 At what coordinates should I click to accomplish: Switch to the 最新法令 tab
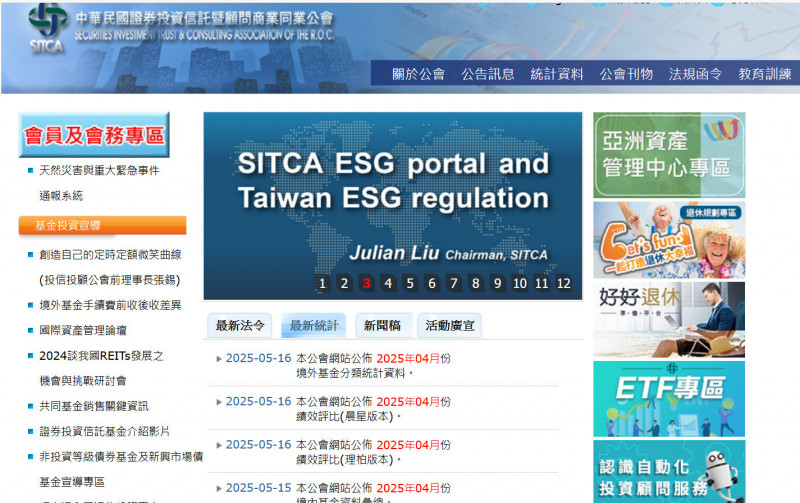coord(240,325)
